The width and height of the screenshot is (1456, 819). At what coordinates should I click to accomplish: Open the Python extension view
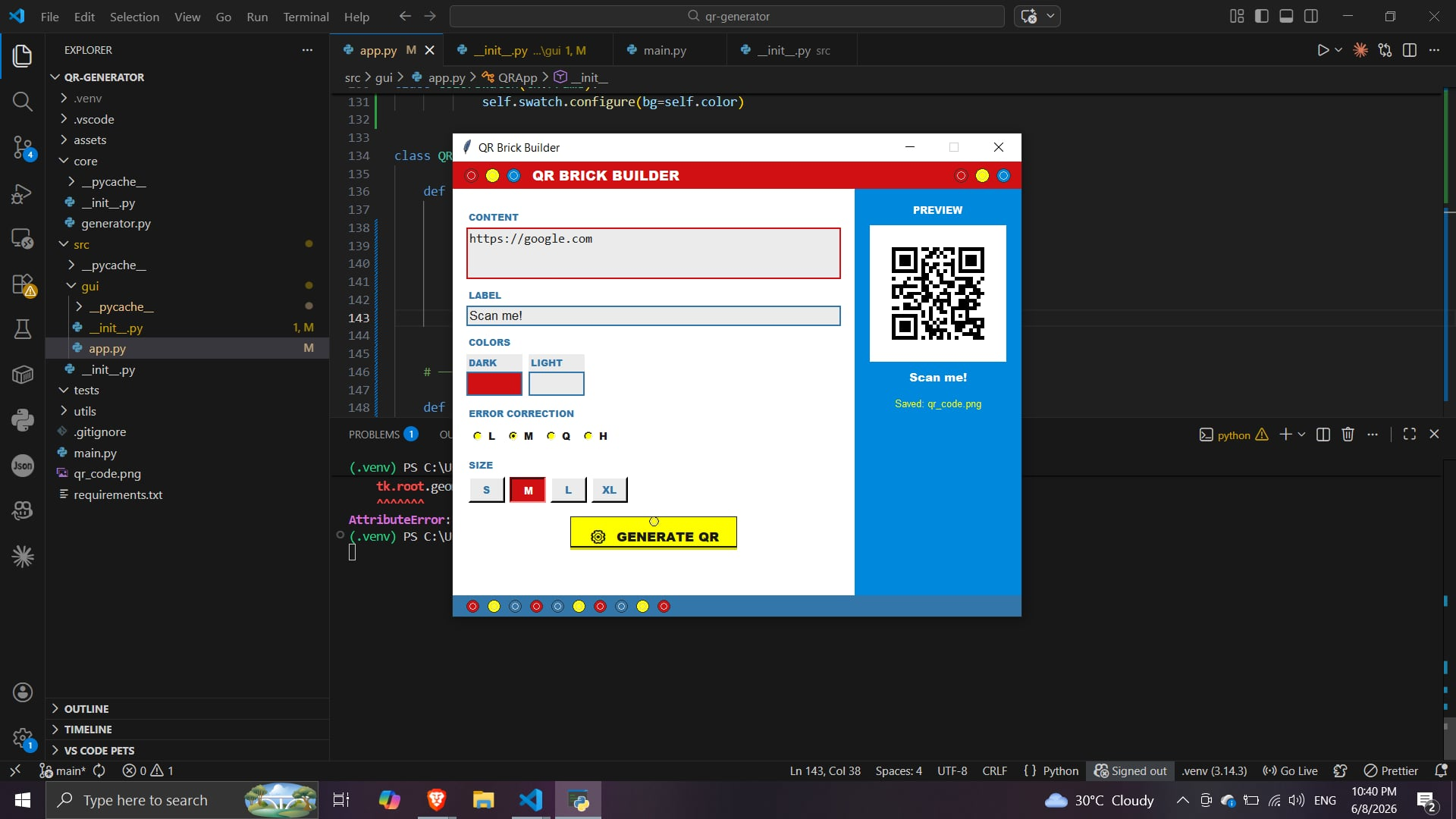click(22, 420)
